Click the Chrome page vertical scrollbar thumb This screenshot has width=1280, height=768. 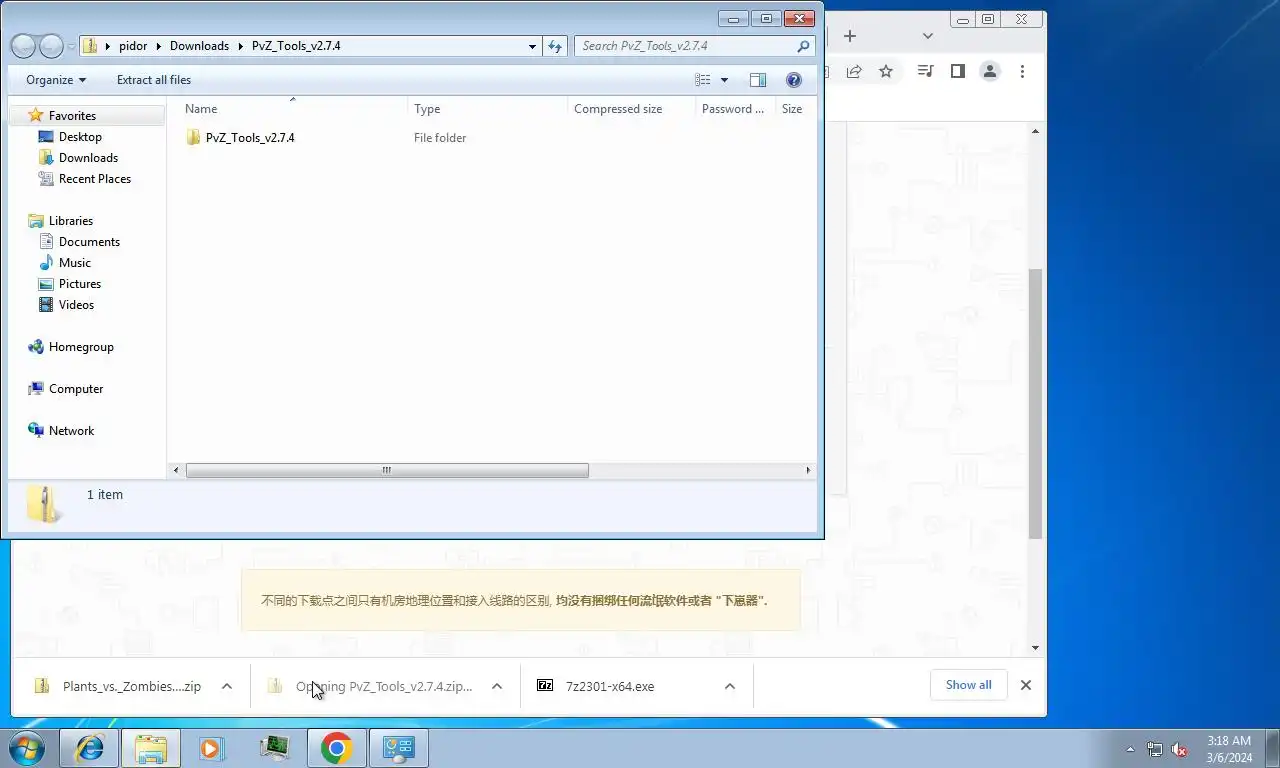point(1036,403)
